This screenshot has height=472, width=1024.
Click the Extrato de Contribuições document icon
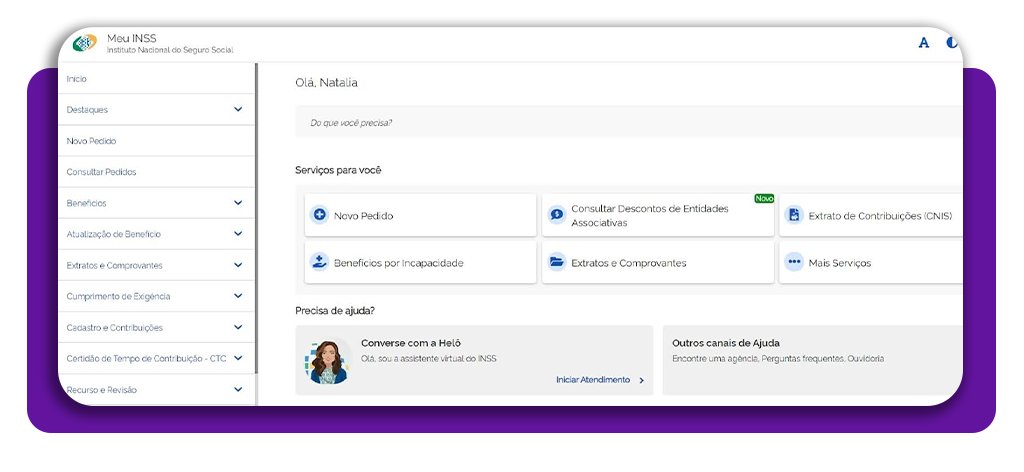coord(794,215)
